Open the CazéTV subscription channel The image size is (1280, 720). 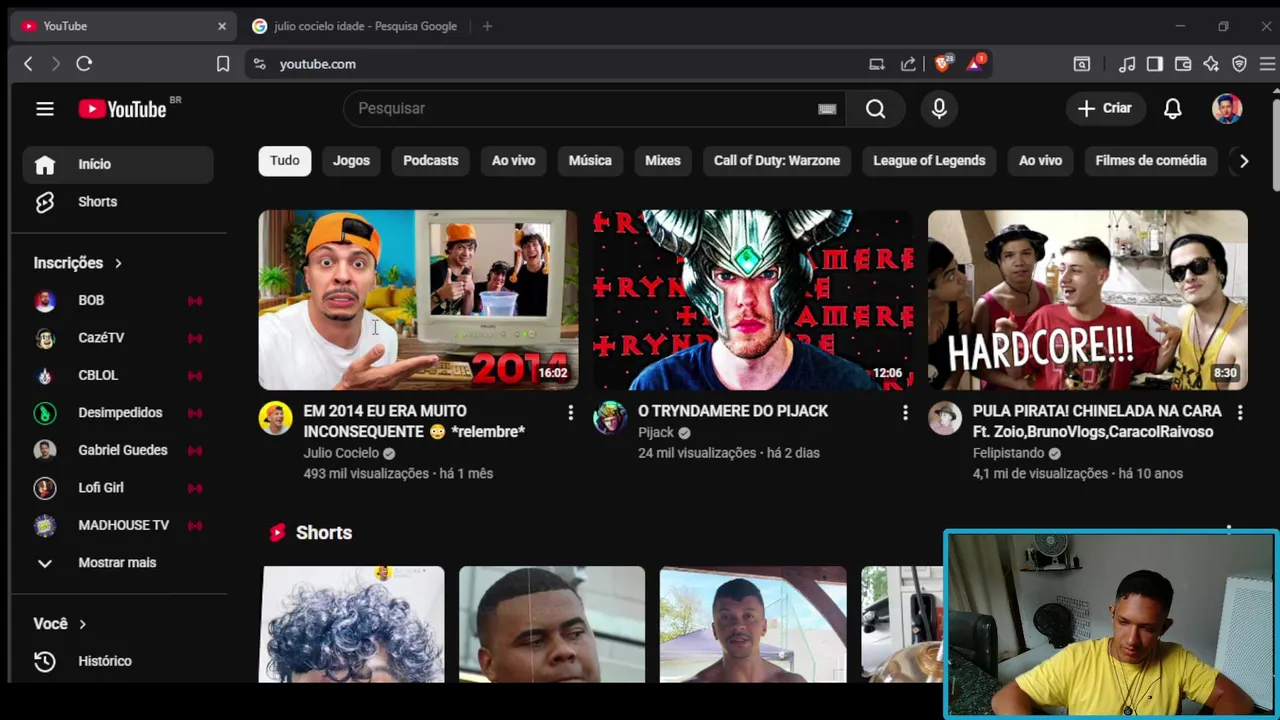(118, 338)
